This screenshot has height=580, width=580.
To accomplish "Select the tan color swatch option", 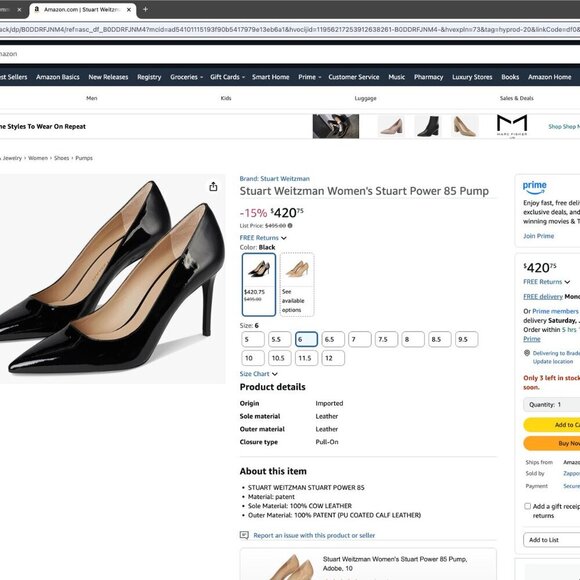I will coord(297,284).
